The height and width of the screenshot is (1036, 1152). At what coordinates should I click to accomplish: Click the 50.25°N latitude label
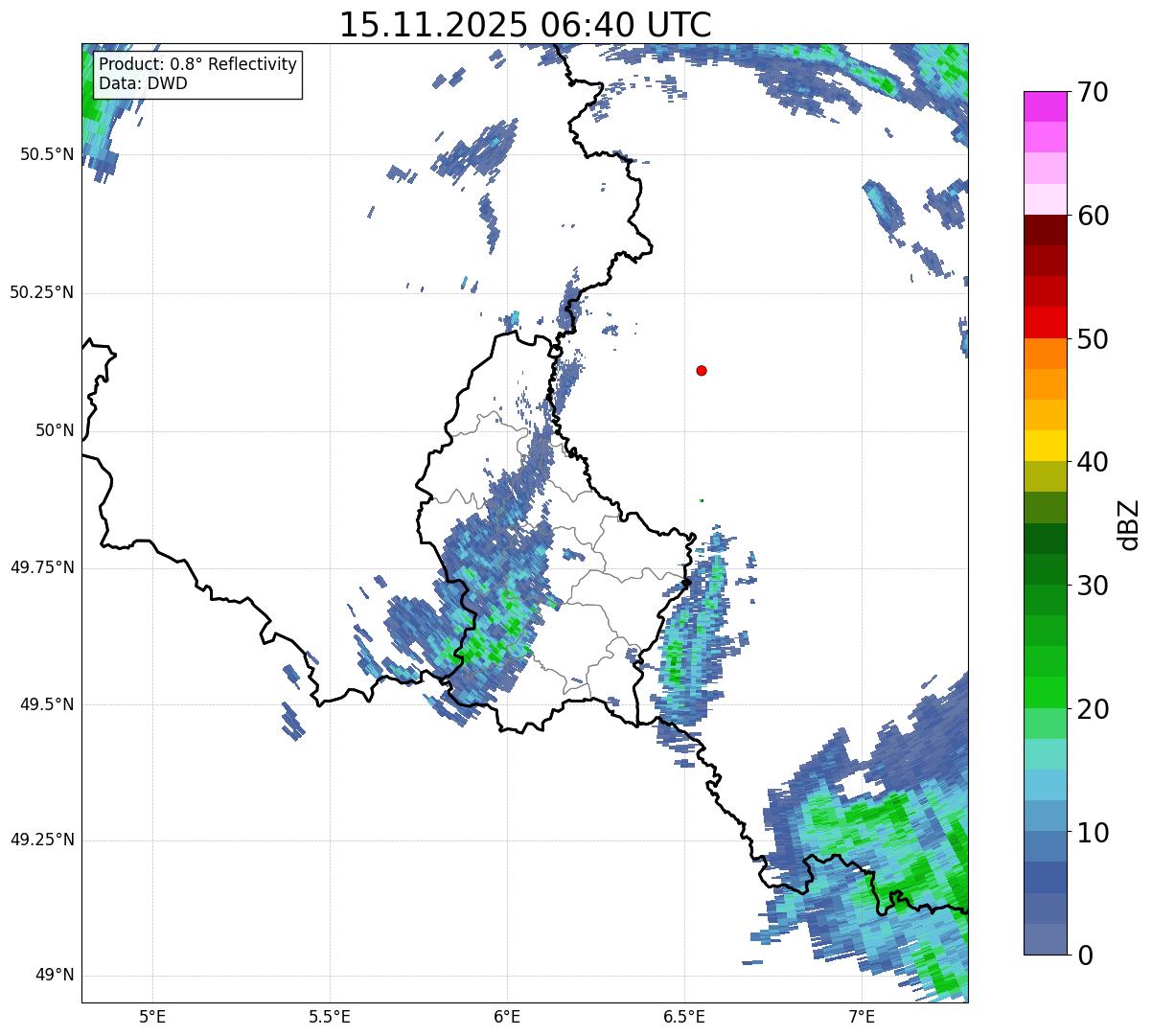pyautogui.click(x=41, y=292)
